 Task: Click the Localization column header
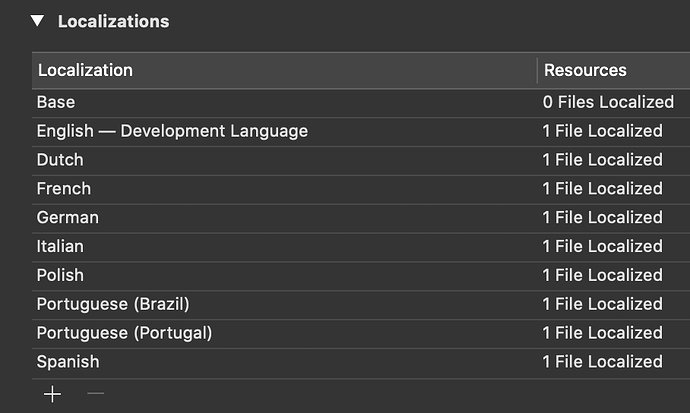pos(85,70)
